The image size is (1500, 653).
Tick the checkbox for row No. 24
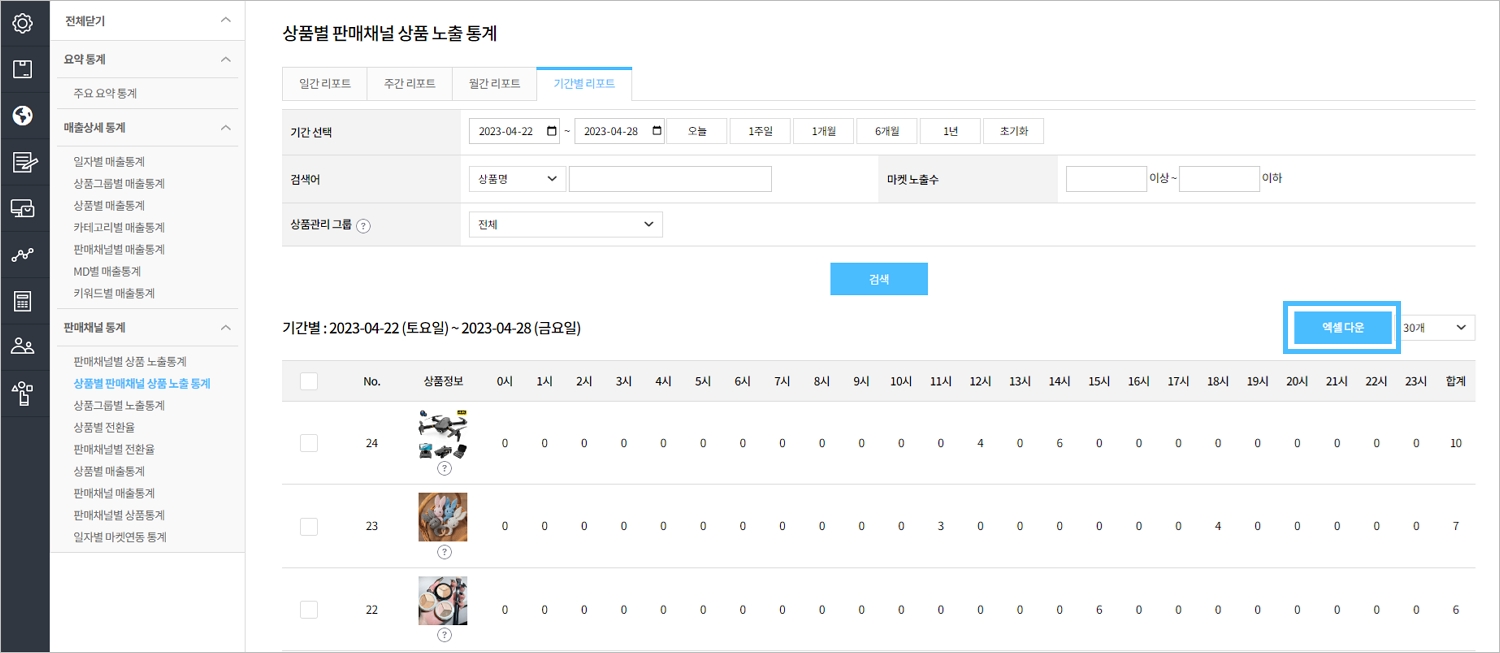tap(309, 443)
